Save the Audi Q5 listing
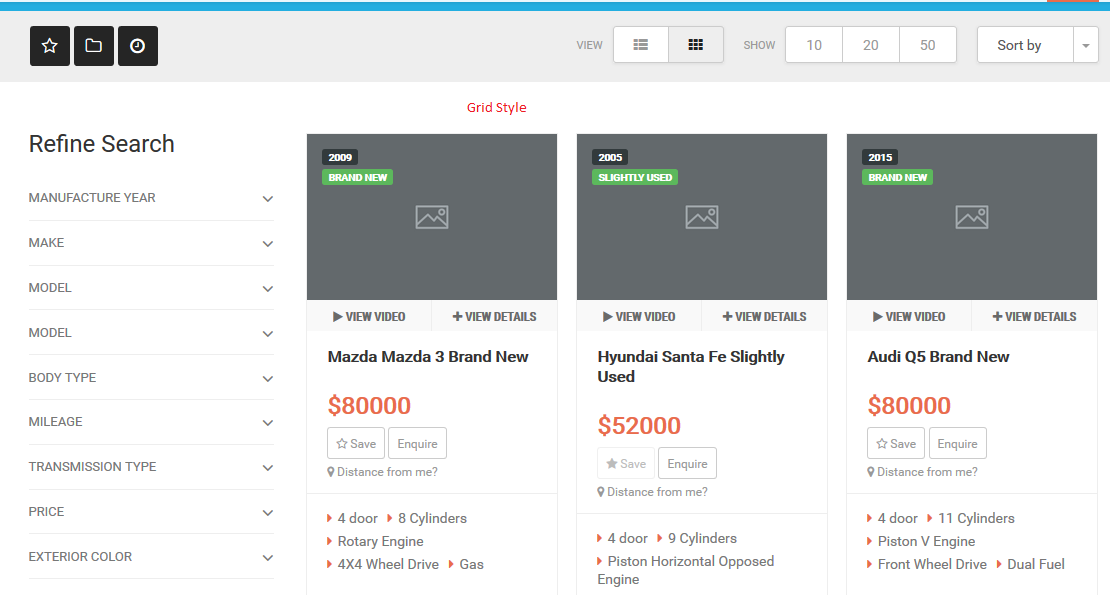Screen dimensions: 1110x595 click(x=896, y=444)
